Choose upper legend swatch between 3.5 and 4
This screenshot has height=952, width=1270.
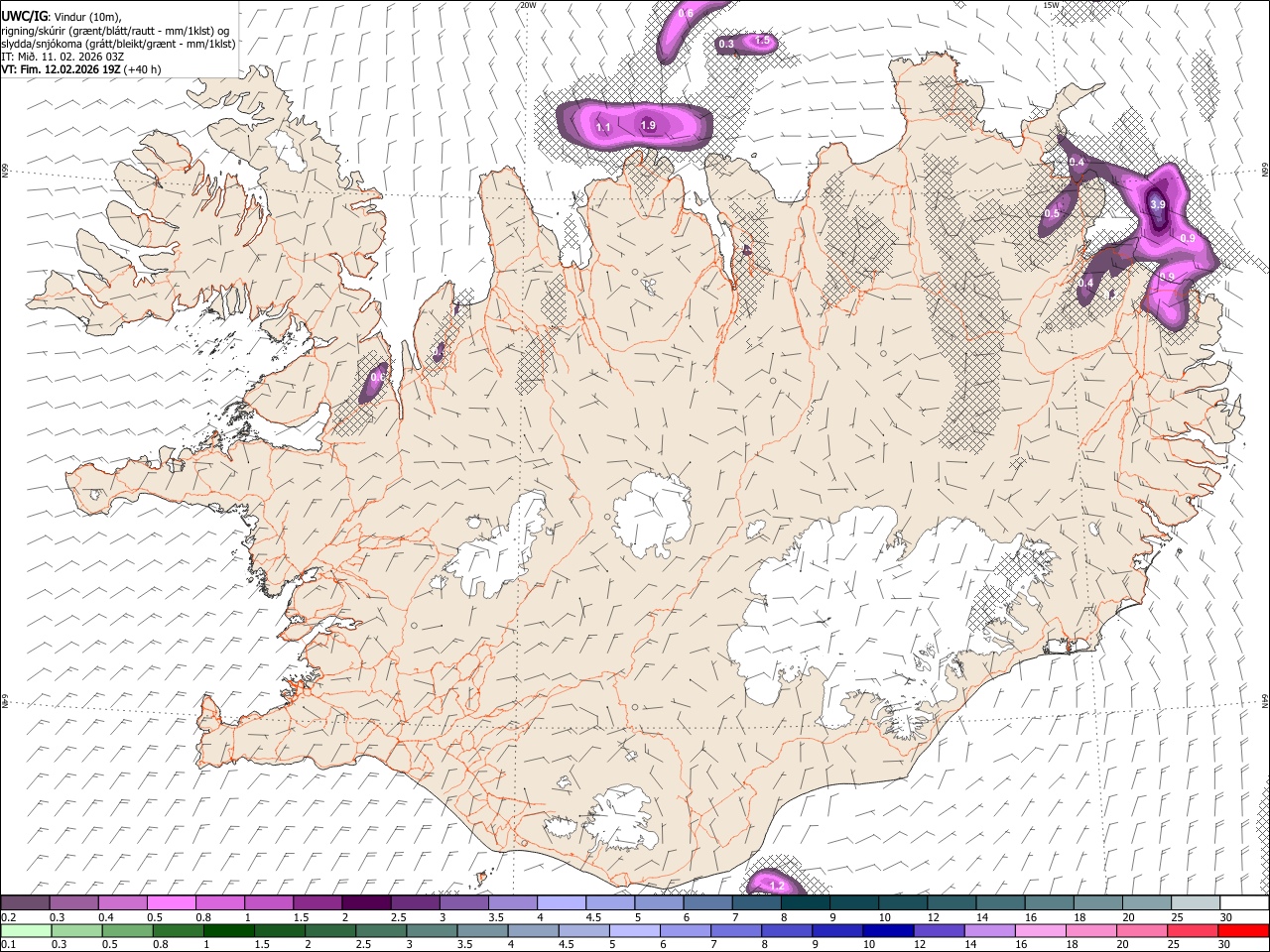(x=512, y=902)
